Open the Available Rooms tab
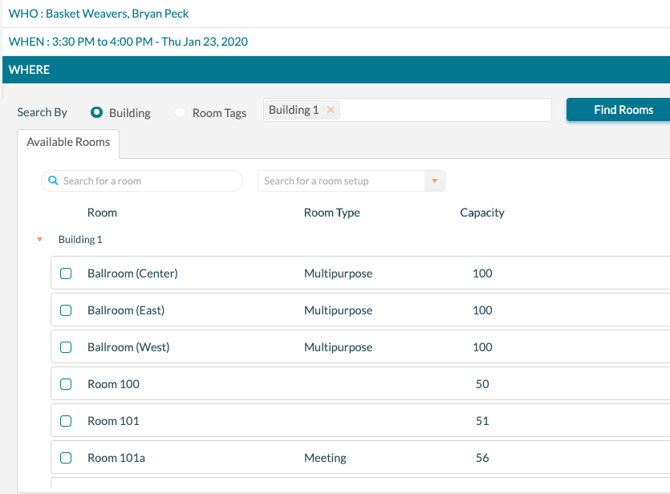The image size is (670, 494). click(x=69, y=142)
